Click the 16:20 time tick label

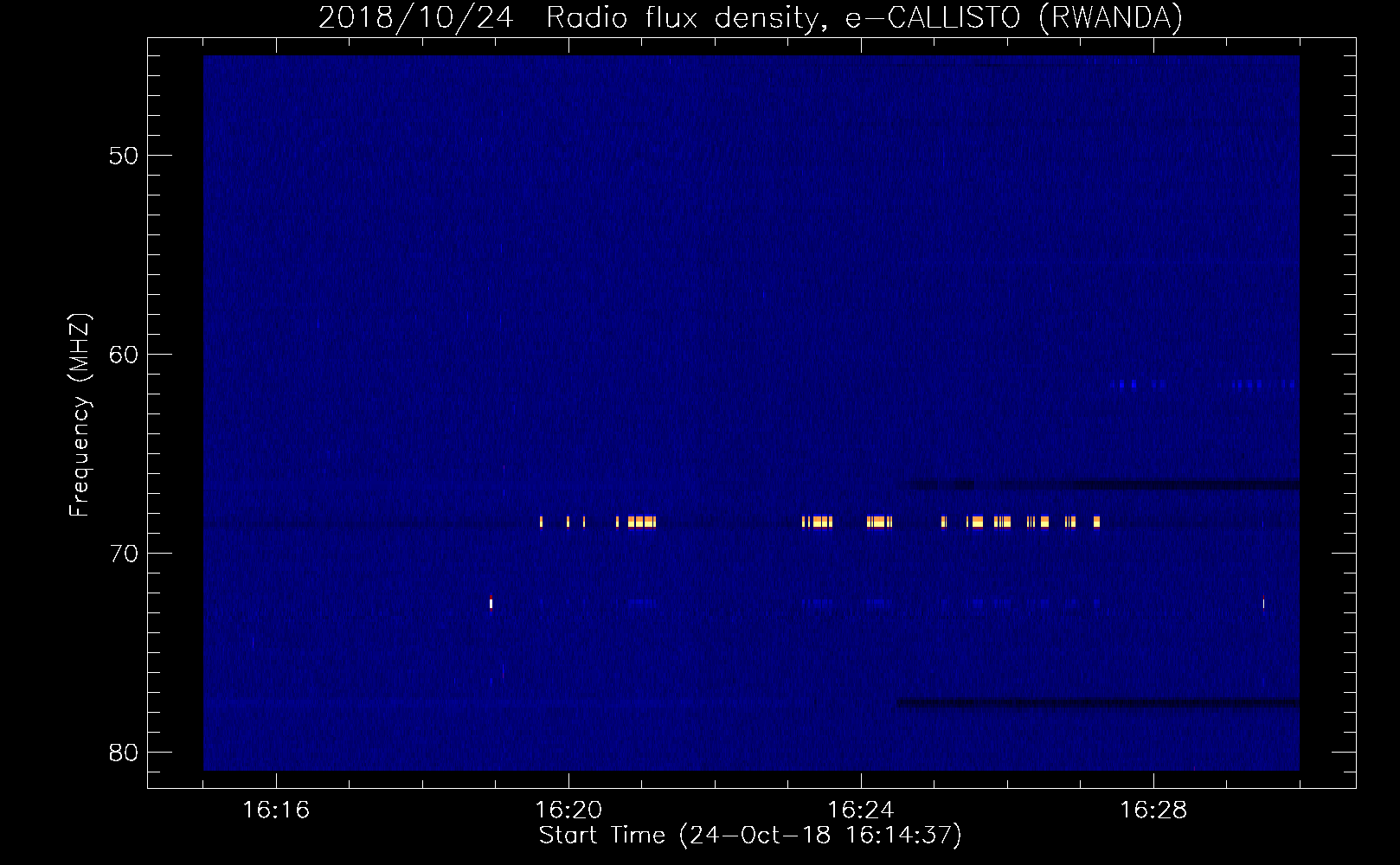568,810
